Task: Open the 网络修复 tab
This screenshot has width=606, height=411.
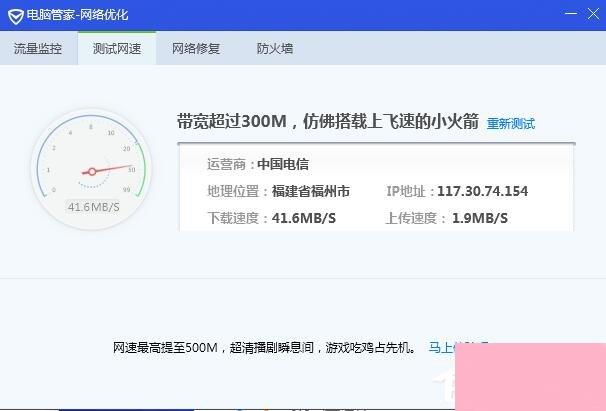Action: click(x=196, y=49)
